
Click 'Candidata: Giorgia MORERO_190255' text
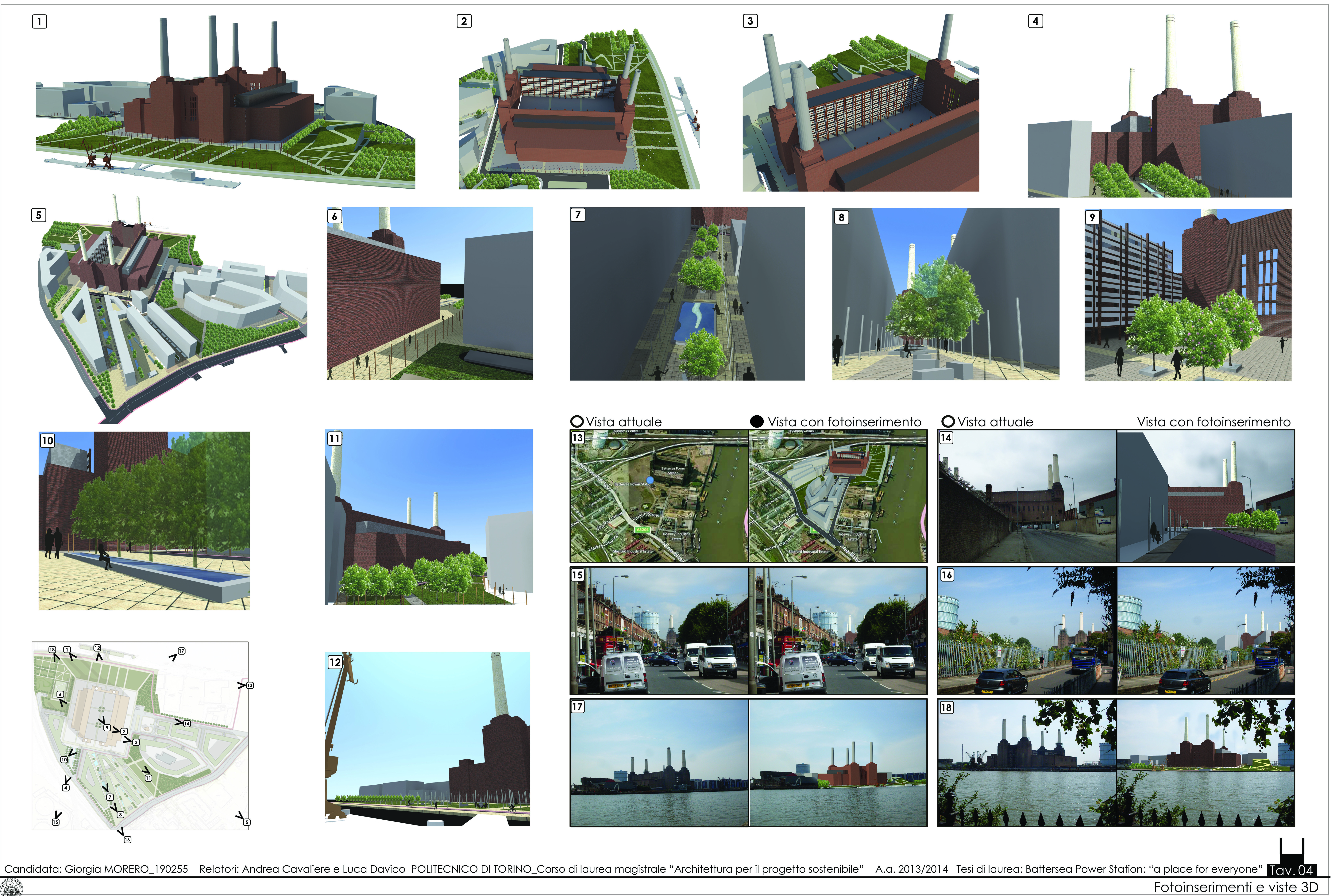[96, 869]
